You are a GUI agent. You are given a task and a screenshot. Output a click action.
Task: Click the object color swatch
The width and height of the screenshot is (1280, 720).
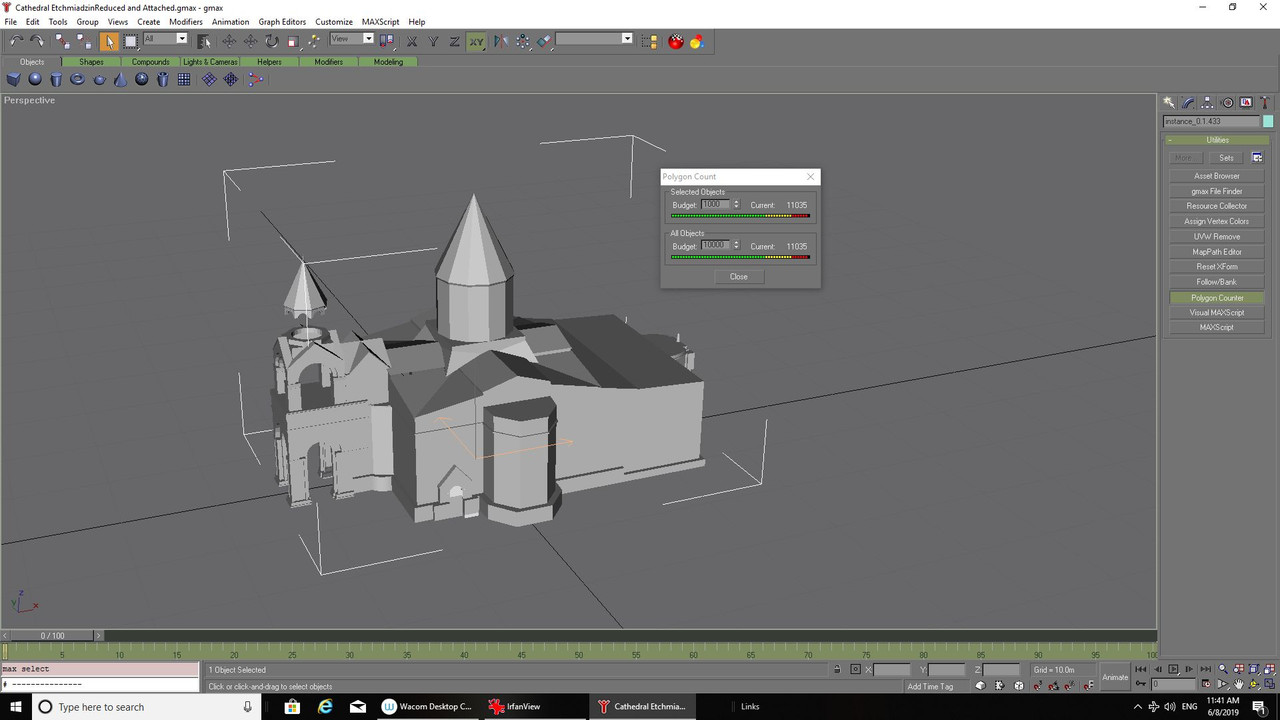[x=1269, y=121]
